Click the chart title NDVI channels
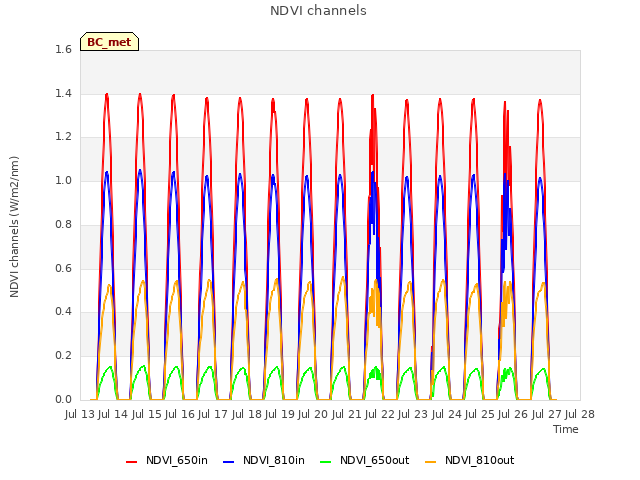The image size is (640, 480). tap(318, 11)
